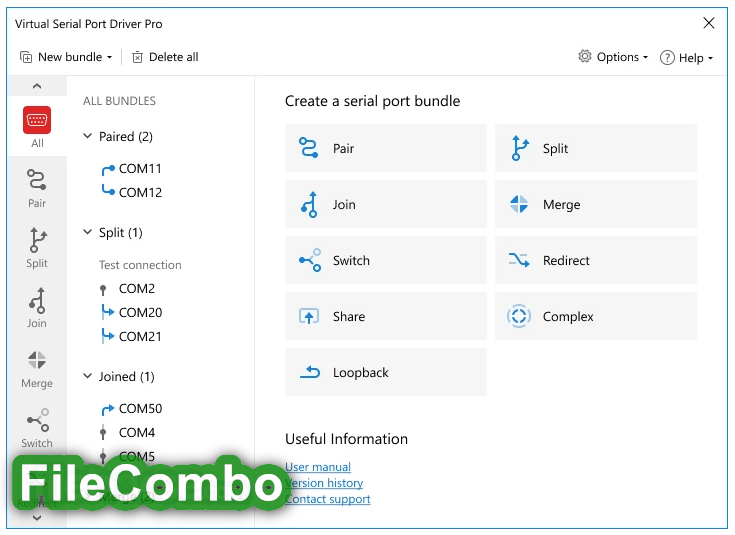Open the Help menu
The height and width of the screenshot is (535, 735).
[687, 58]
